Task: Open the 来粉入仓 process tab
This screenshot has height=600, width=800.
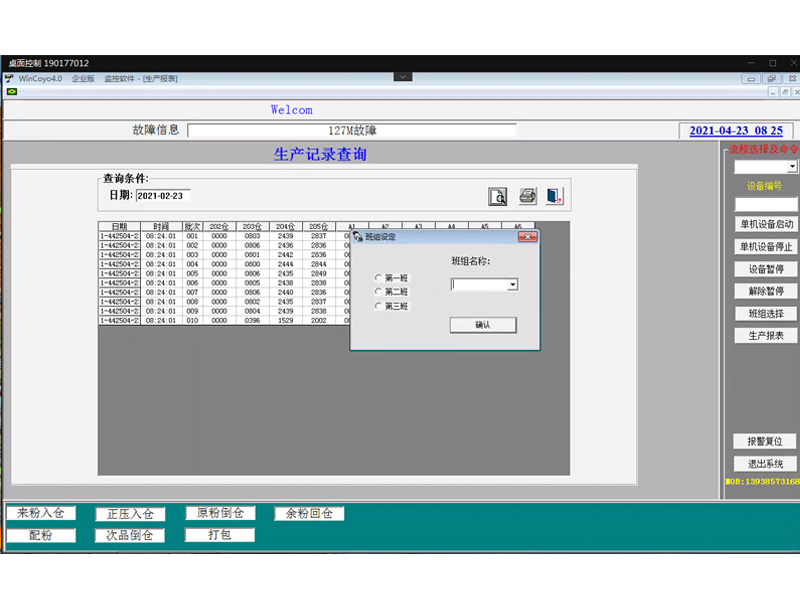Action: click(x=41, y=513)
